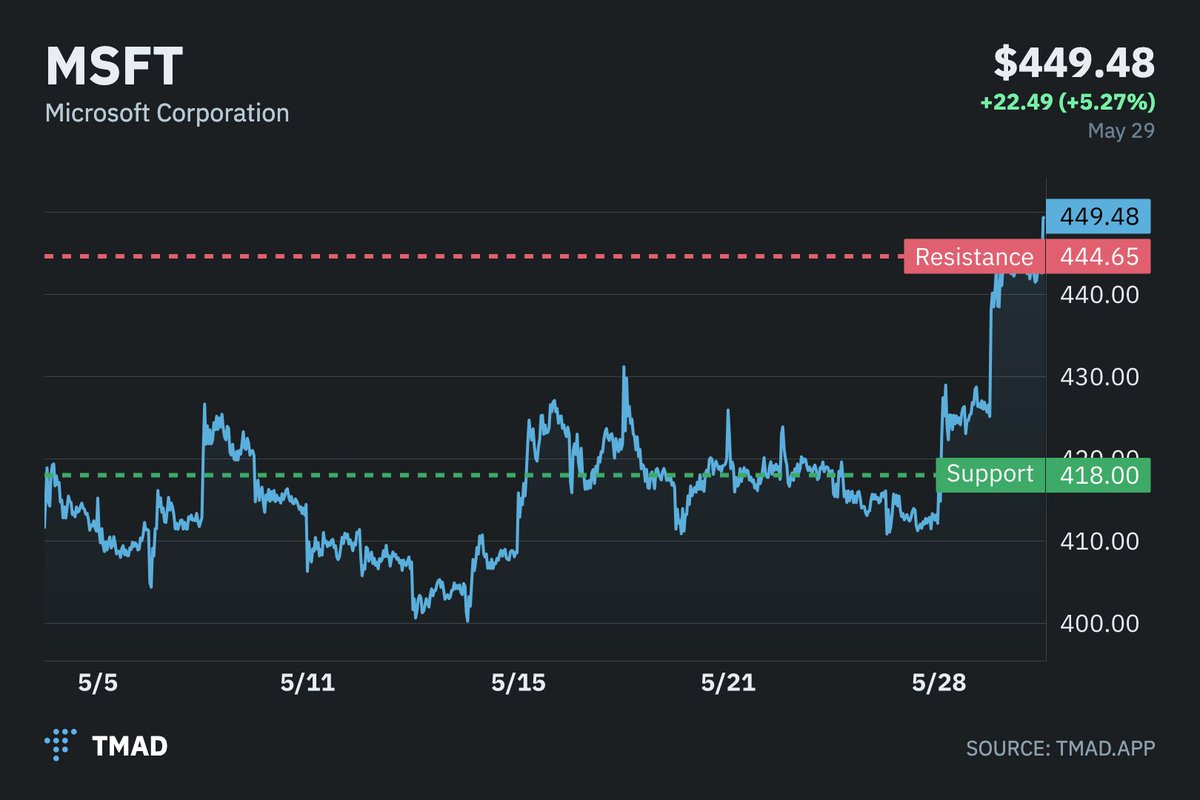This screenshot has width=1200, height=800.
Task: Click the 440.00 axis label
Action: pyautogui.click(x=1098, y=295)
